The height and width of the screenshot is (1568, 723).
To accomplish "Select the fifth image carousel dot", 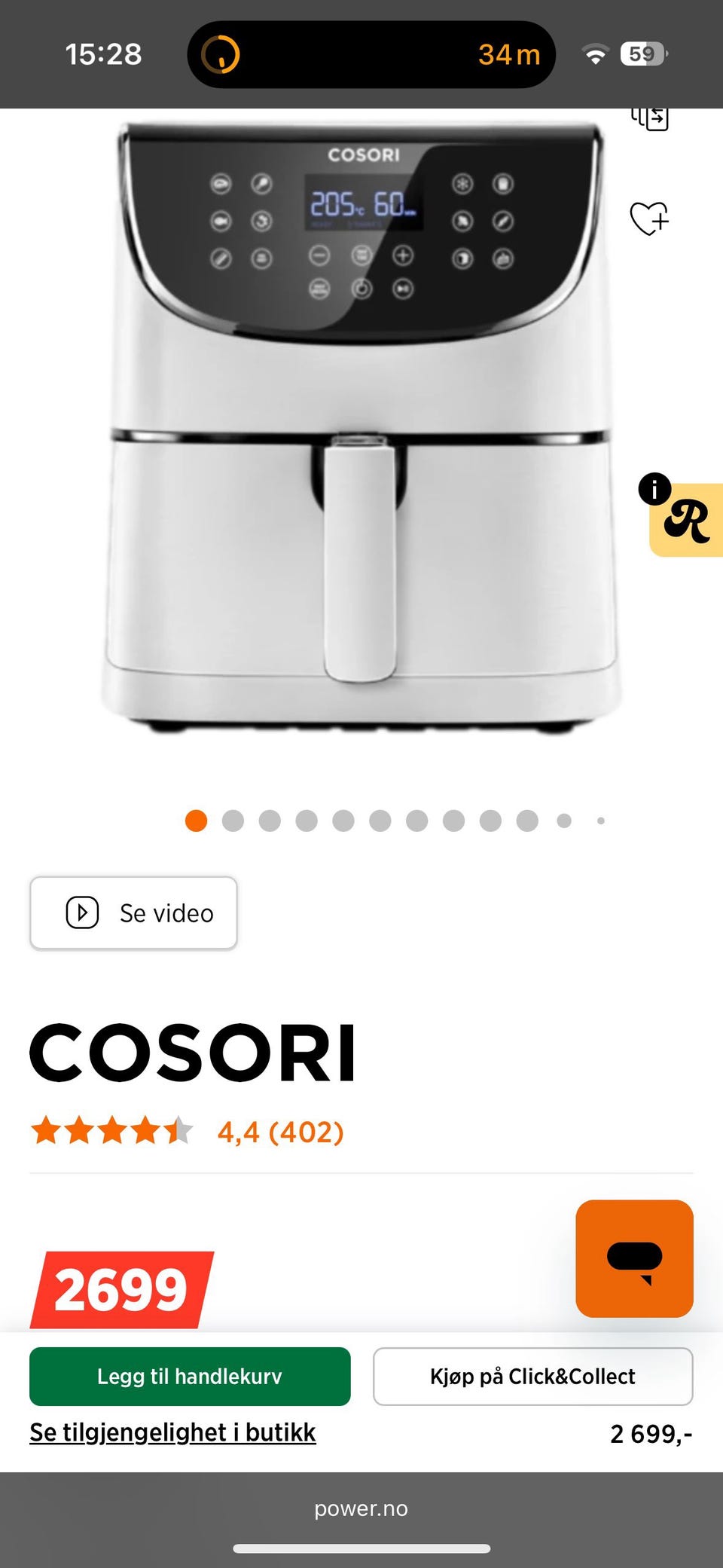I will tap(343, 821).
